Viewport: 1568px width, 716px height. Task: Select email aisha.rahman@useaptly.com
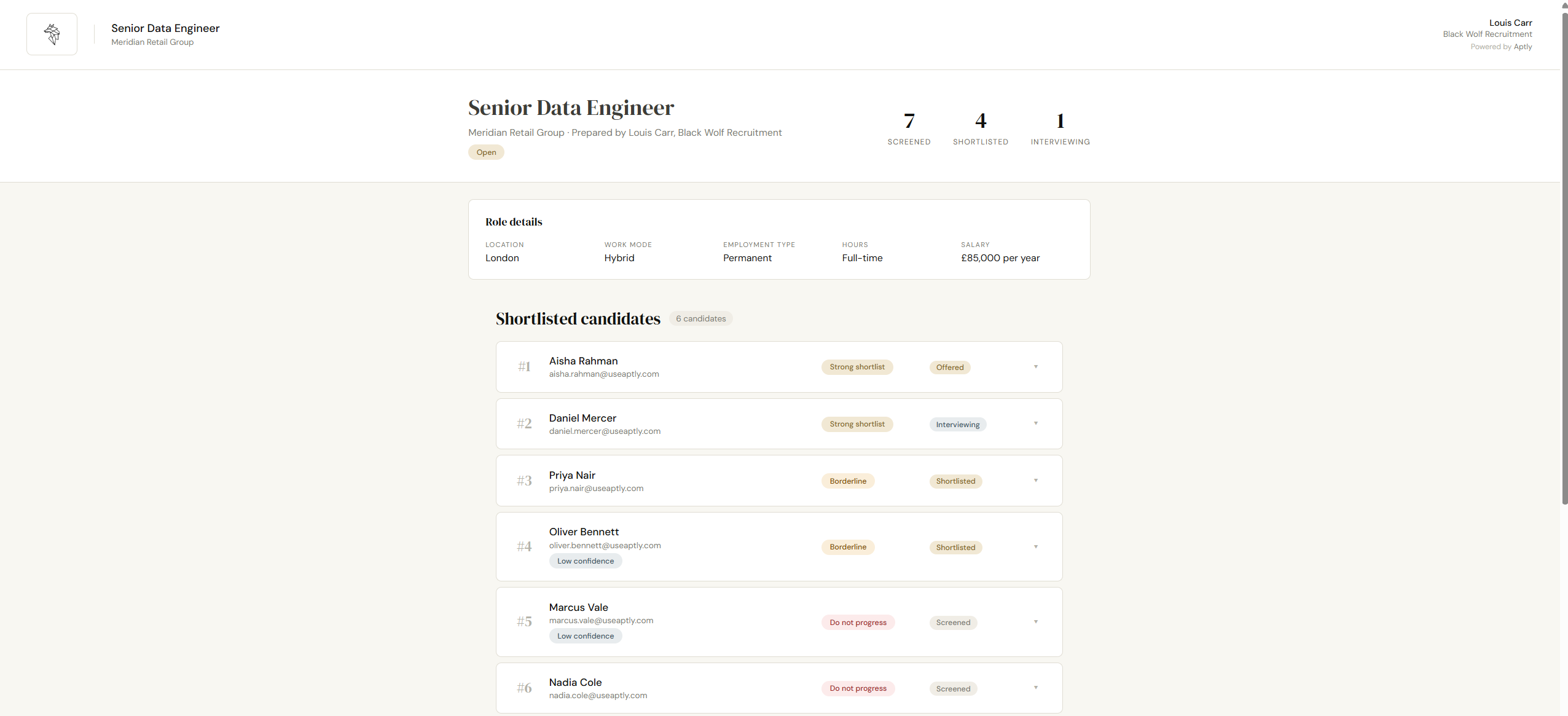[x=604, y=374]
